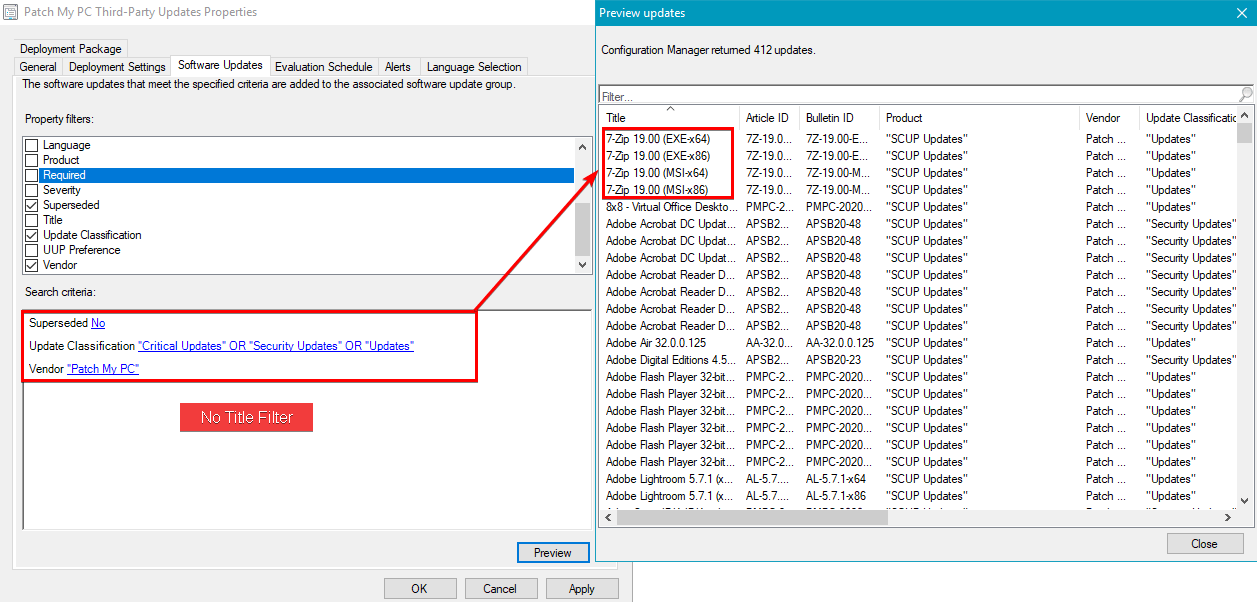
Task: Click the AA-32.0.0.125 Bulletin ID cell
Action: tap(840, 343)
